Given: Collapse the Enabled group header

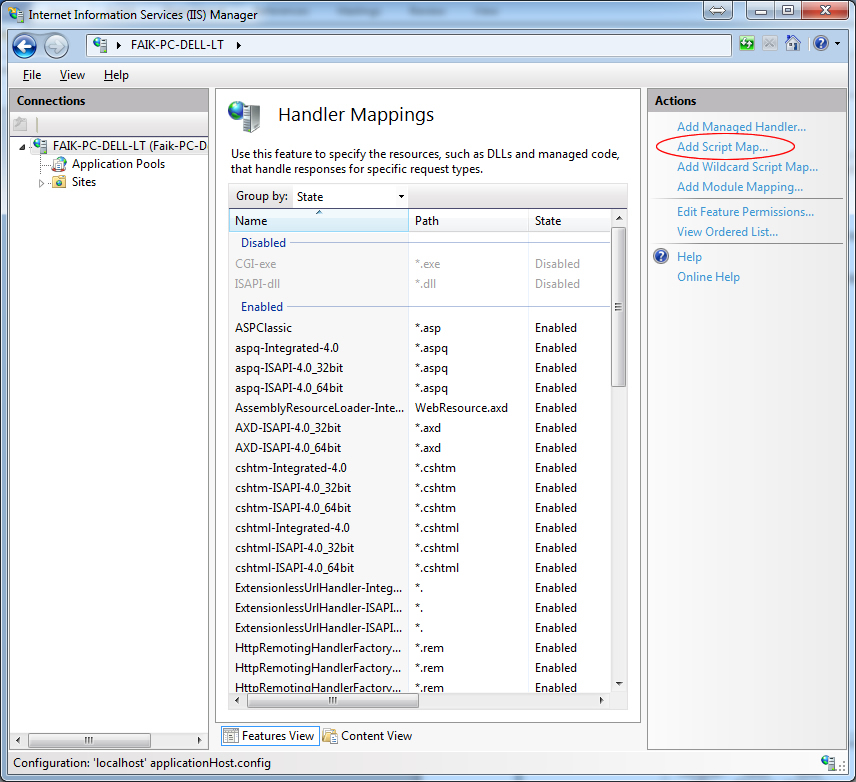Looking at the screenshot, I should tap(261, 306).
